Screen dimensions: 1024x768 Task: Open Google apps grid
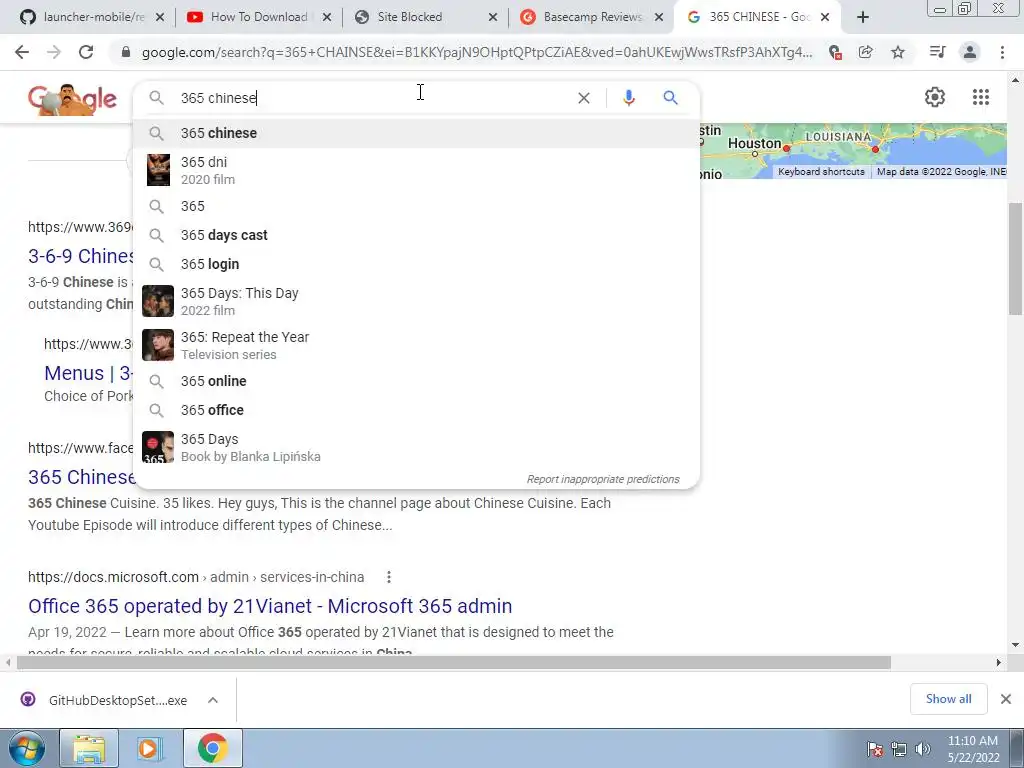(980, 97)
